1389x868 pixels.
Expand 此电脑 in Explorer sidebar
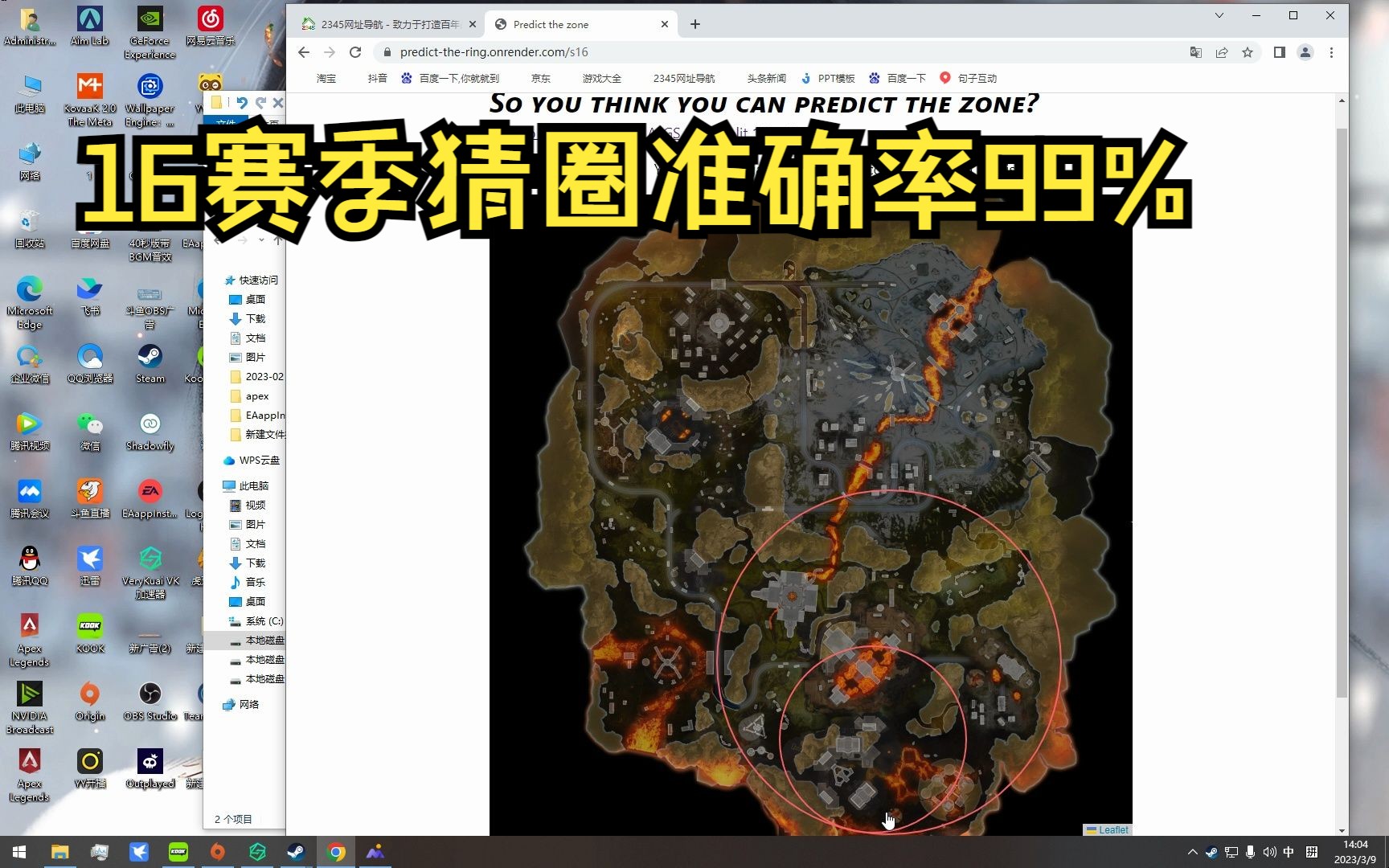pyautogui.click(x=246, y=485)
